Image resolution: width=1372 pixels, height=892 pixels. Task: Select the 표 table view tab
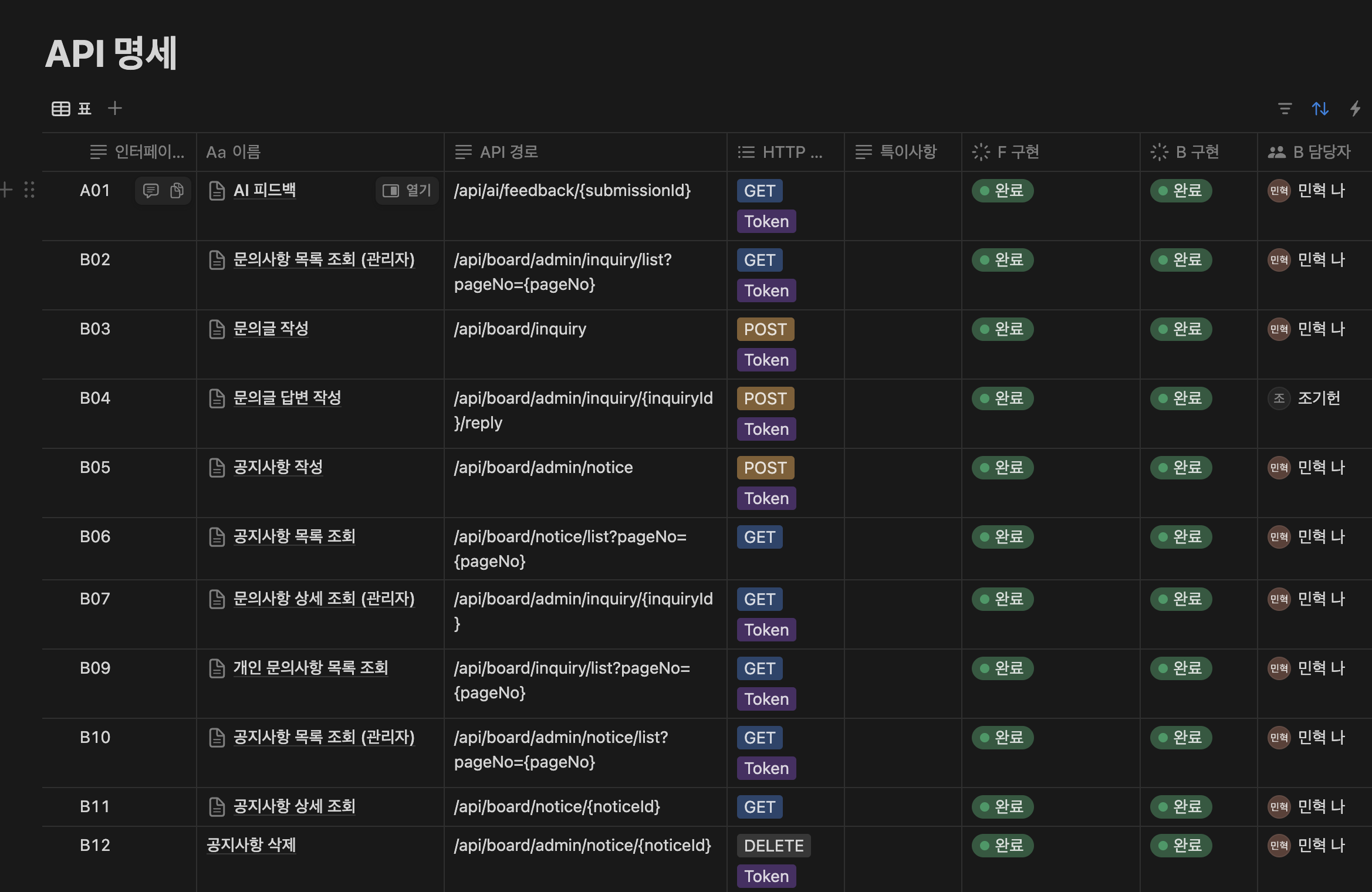point(72,109)
